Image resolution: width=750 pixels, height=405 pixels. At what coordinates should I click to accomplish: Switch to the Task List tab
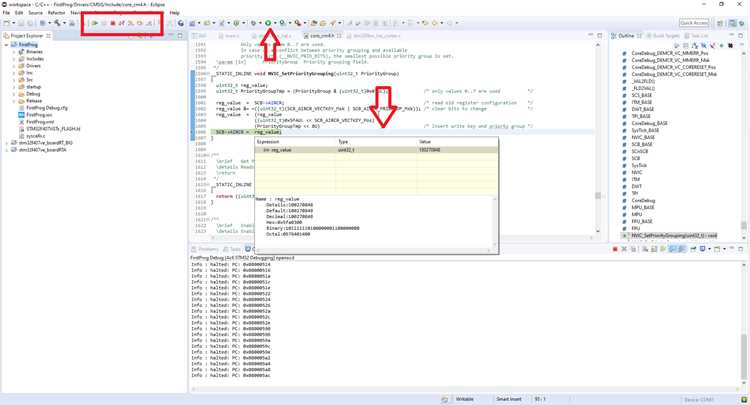pos(696,36)
